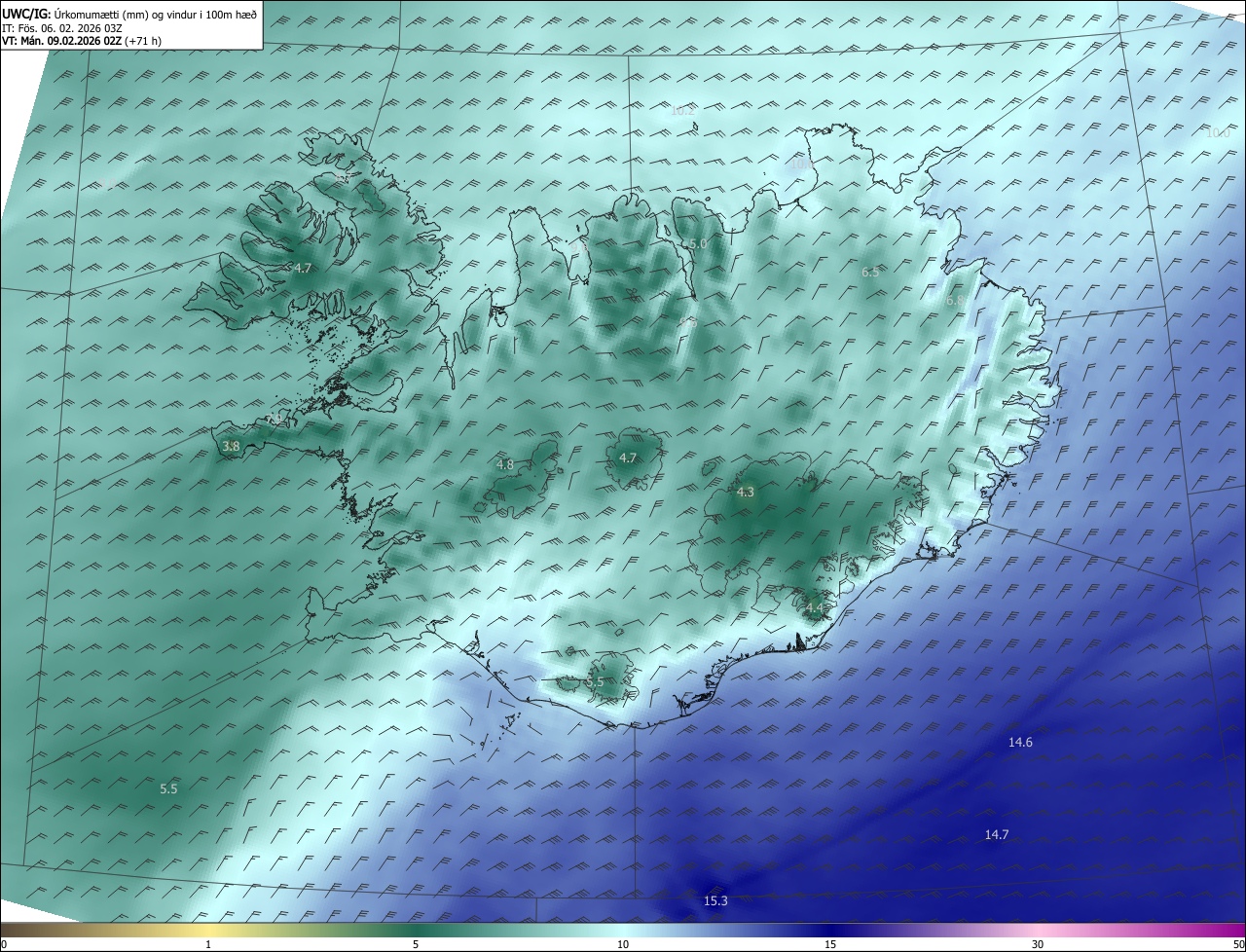This screenshot has height=952, width=1246.
Task: Click the colour scale label 5
Action: (416, 944)
